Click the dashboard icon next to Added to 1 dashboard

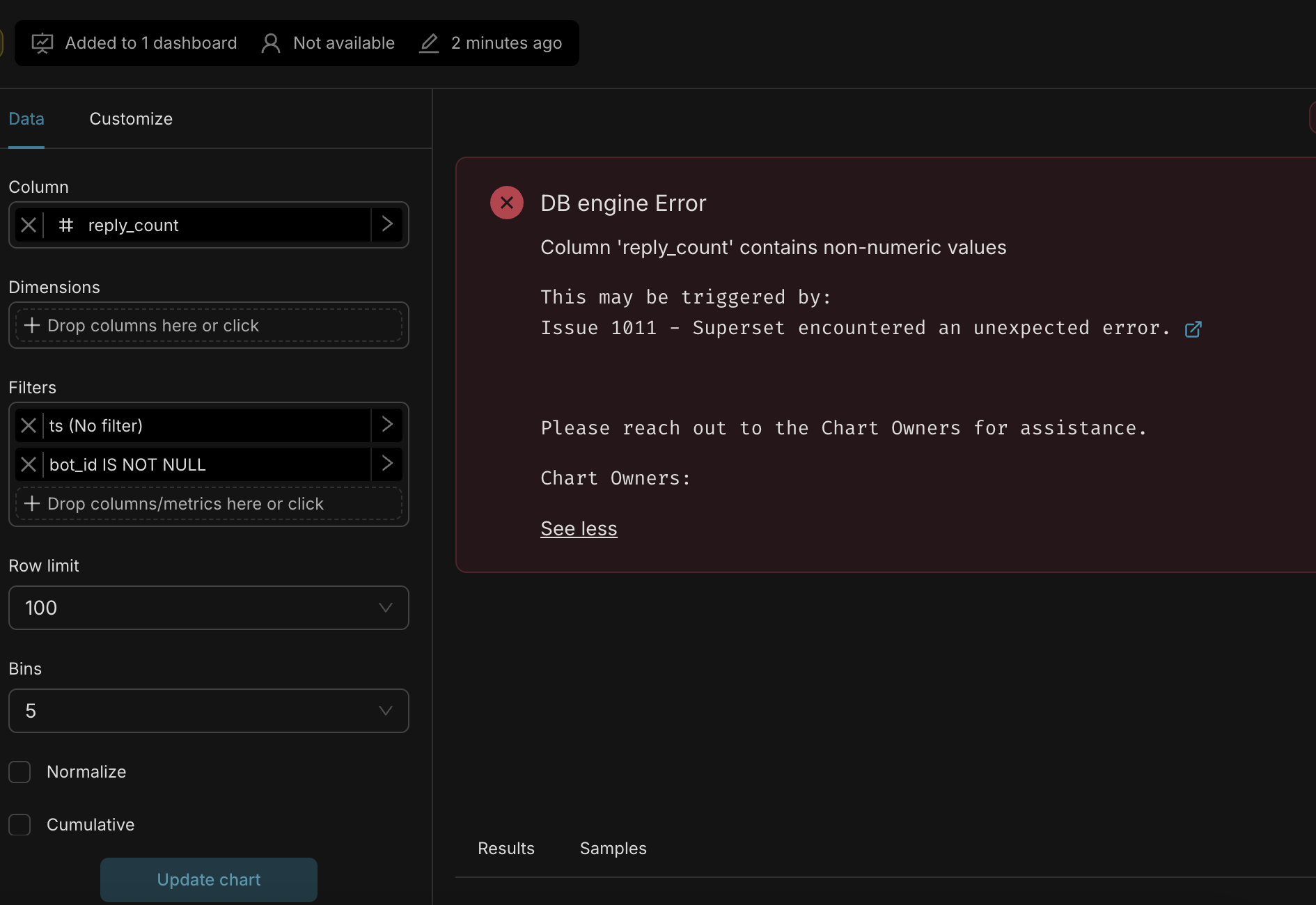42,43
